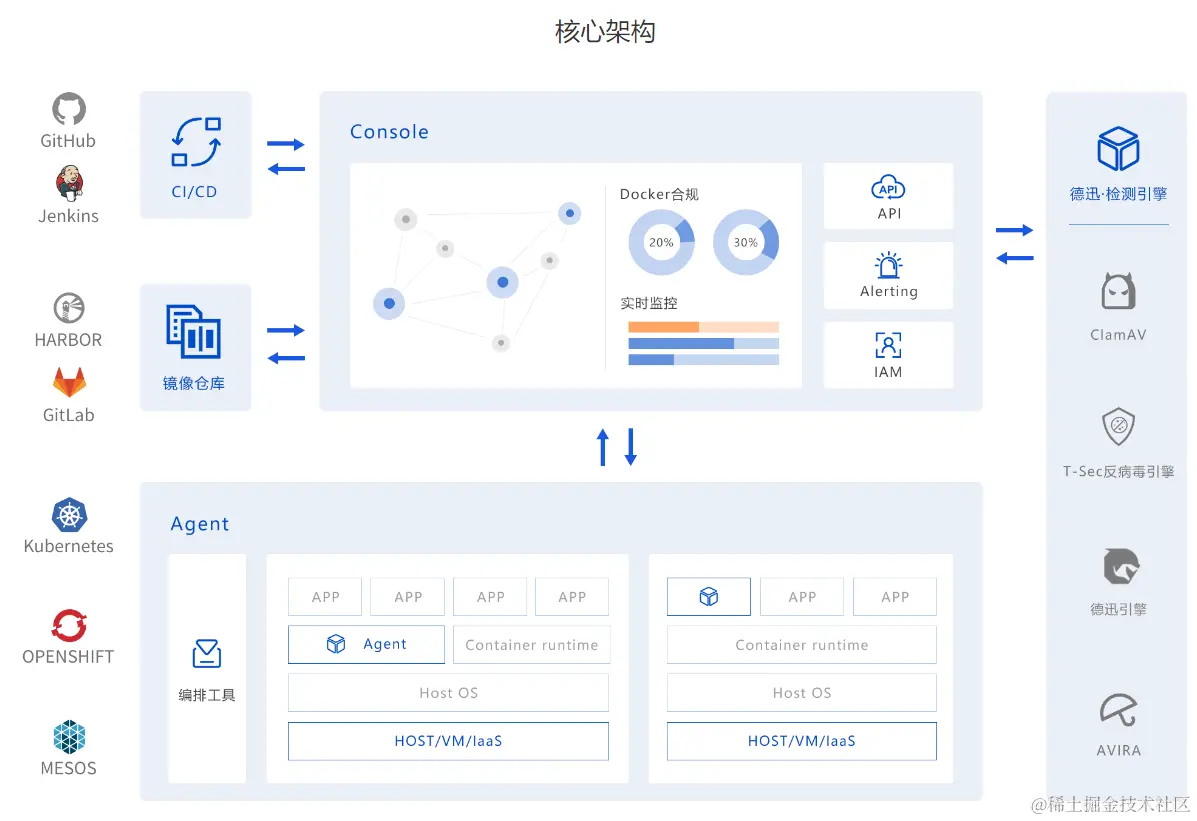Click the OPENSHIFT red circular icon
The height and width of the screenshot is (821, 1197).
[69, 625]
